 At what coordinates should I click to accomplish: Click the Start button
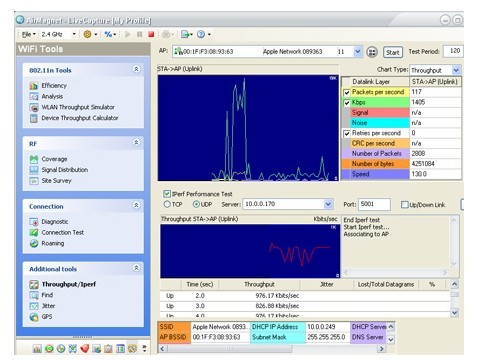pyautogui.click(x=393, y=52)
